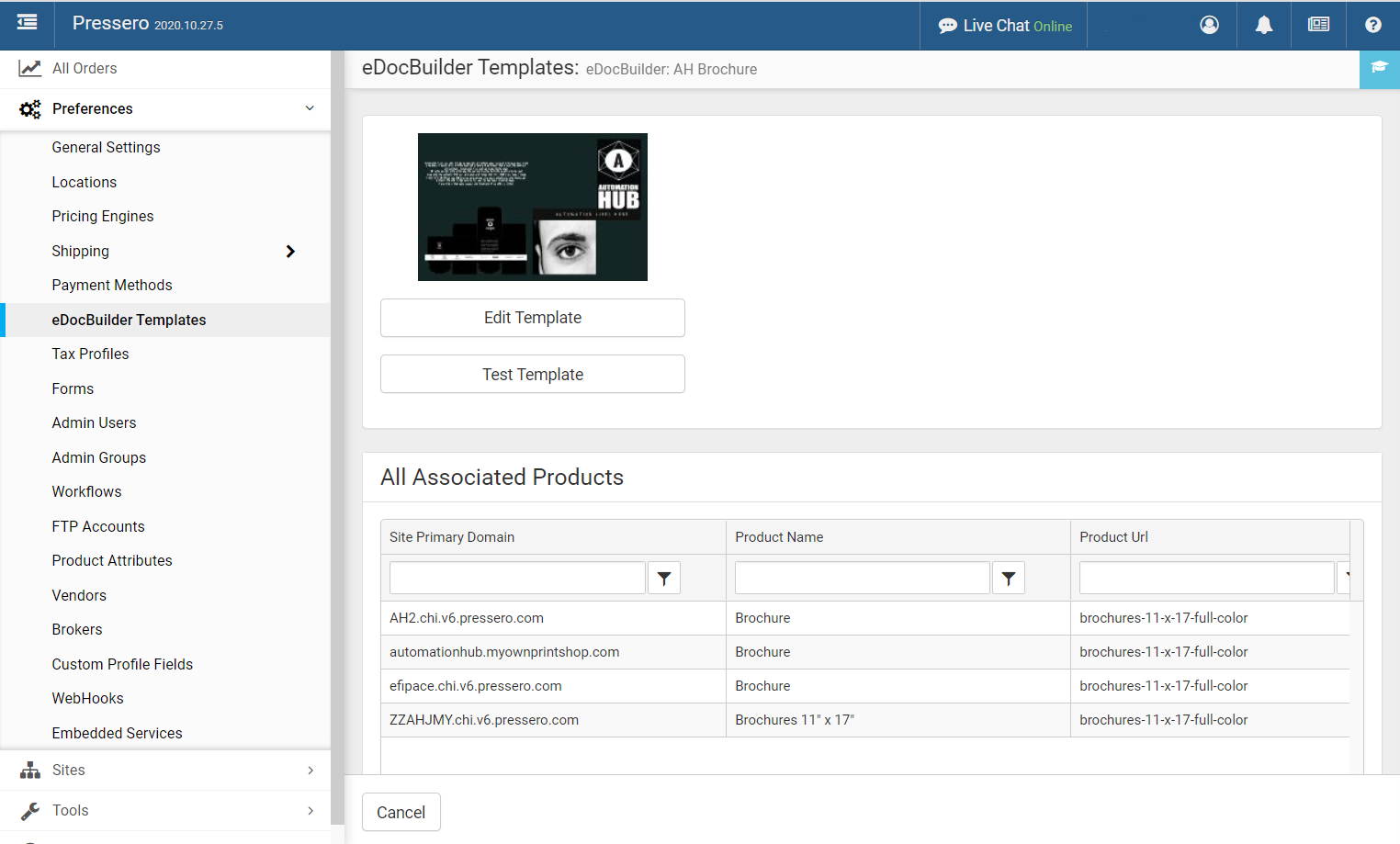1400x844 pixels.
Task: Click the Preferences gears icon
Action: click(29, 109)
